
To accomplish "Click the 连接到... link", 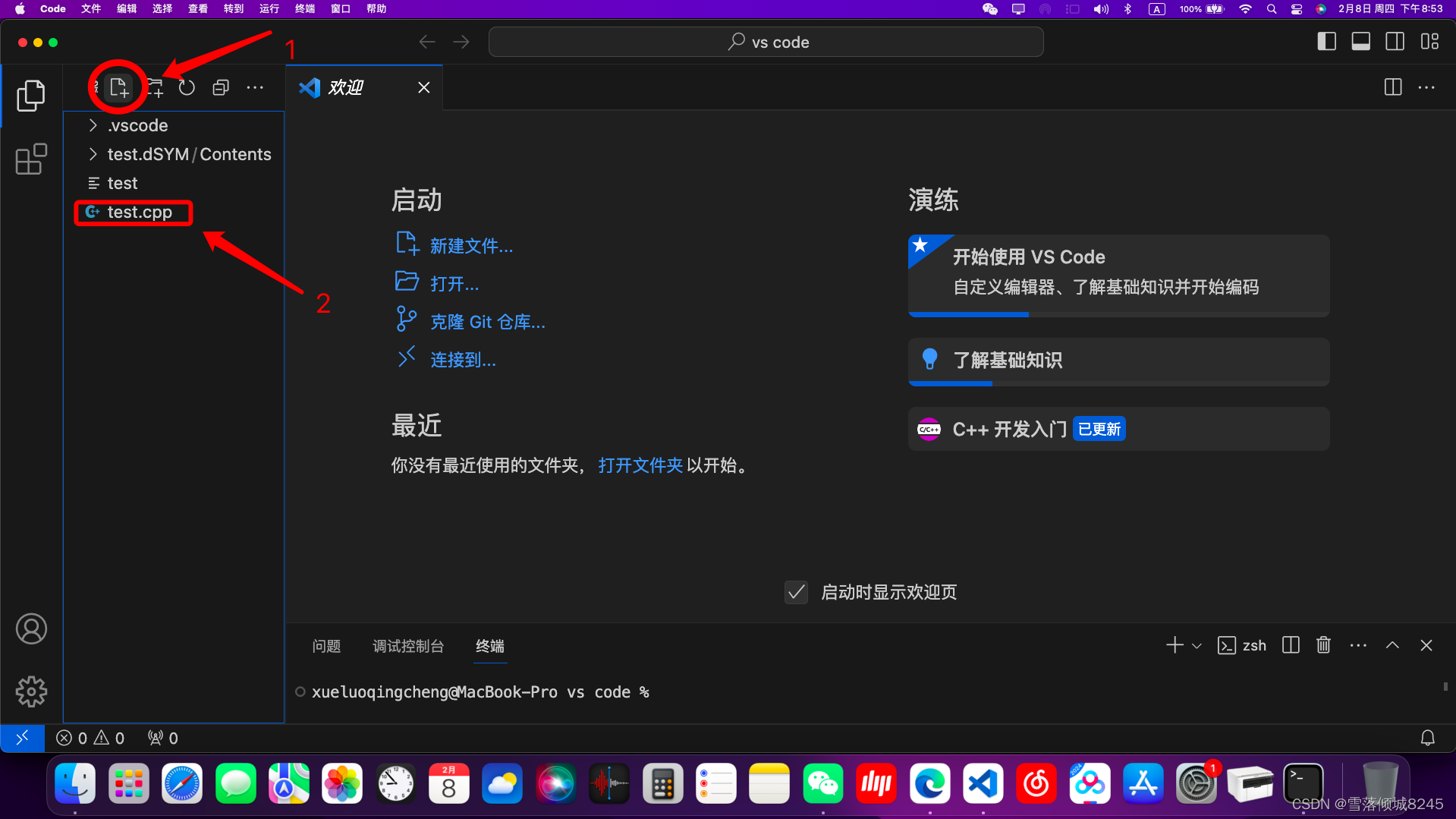I will tap(463, 360).
